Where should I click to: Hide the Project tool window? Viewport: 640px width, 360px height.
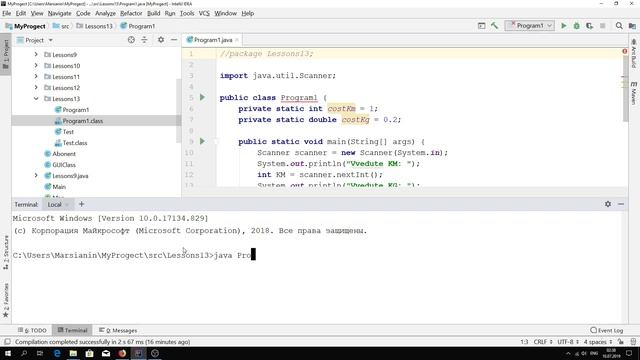point(174,40)
